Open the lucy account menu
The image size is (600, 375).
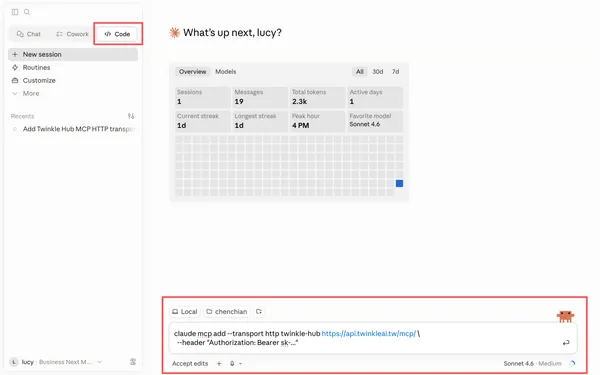(56, 362)
